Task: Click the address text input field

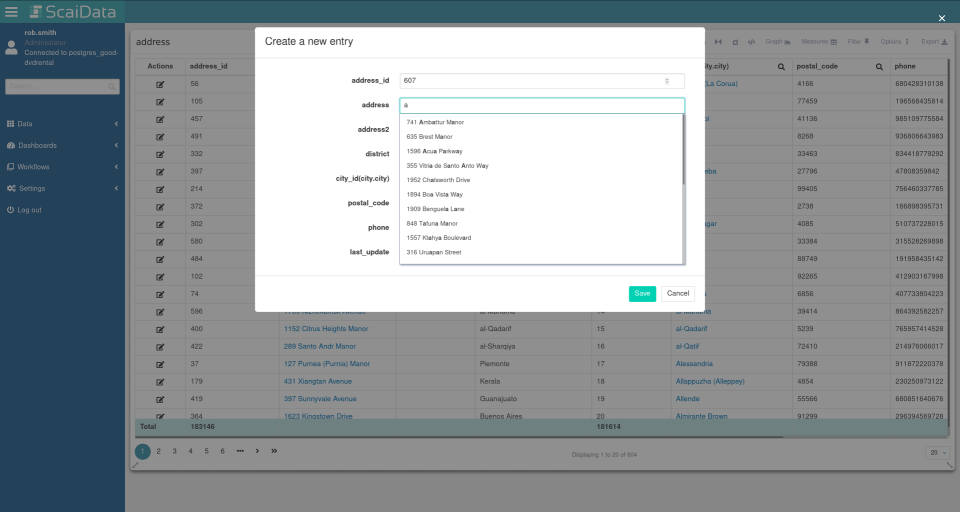Action: coord(542,105)
